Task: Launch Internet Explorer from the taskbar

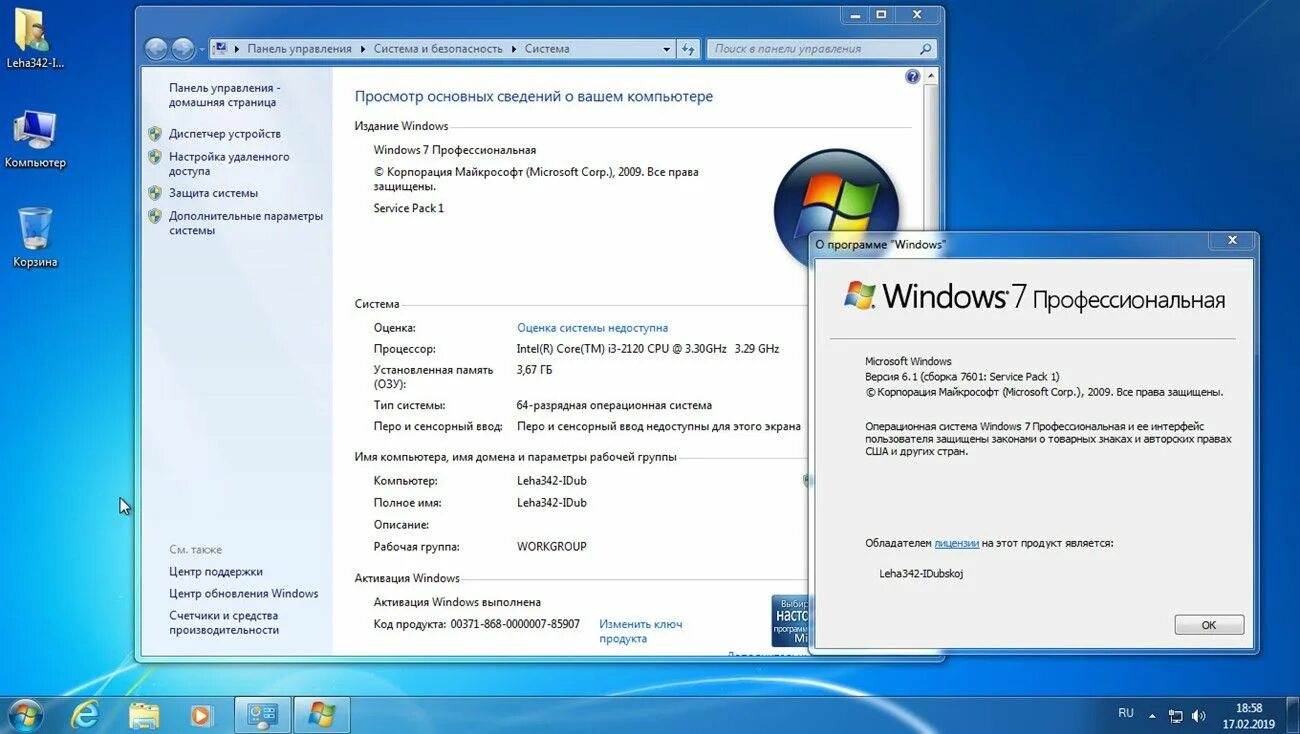Action: (x=86, y=715)
